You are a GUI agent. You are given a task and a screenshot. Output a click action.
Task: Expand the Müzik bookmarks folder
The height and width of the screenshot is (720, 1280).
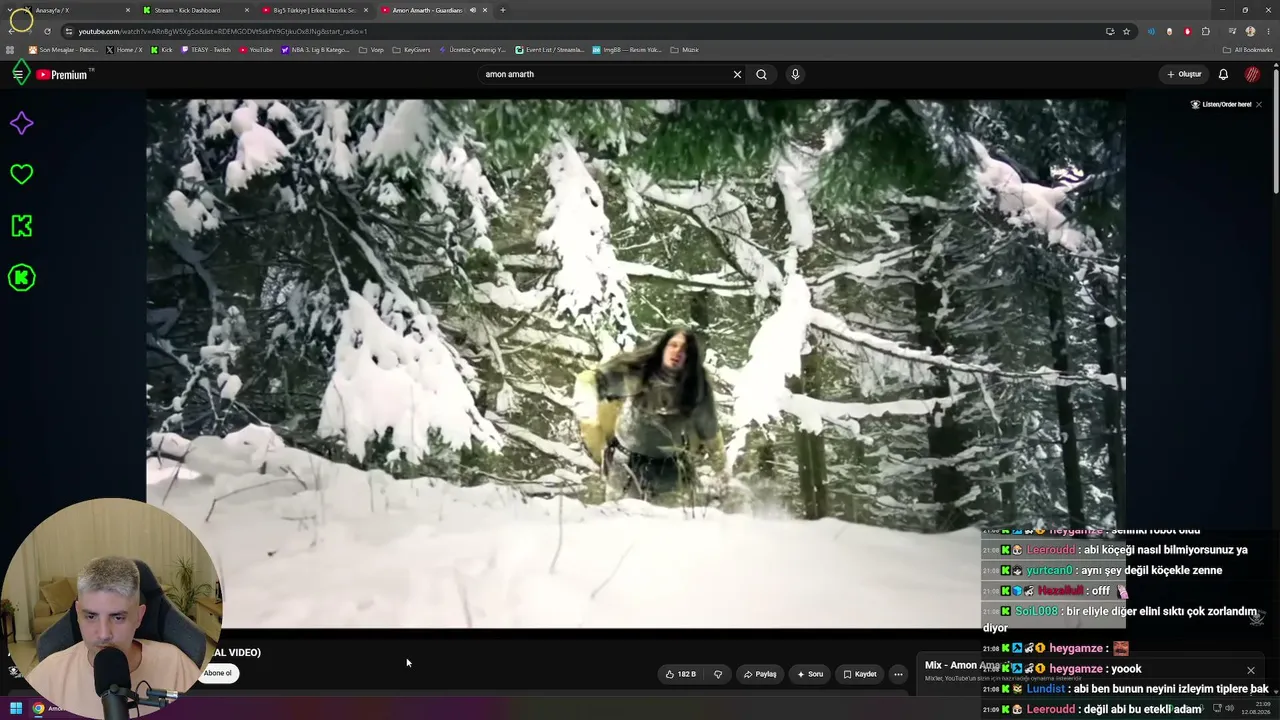point(684,49)
